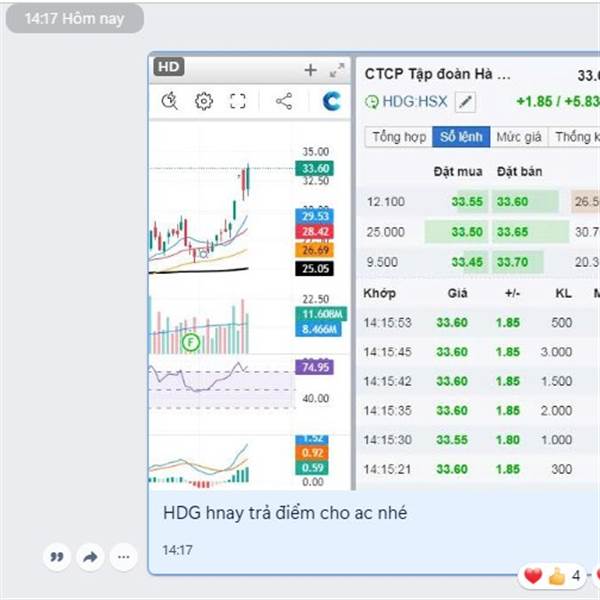600x600 pixels.
Task: Click the 26.69 orange moving average label
Action: click(x=315, y=250)
